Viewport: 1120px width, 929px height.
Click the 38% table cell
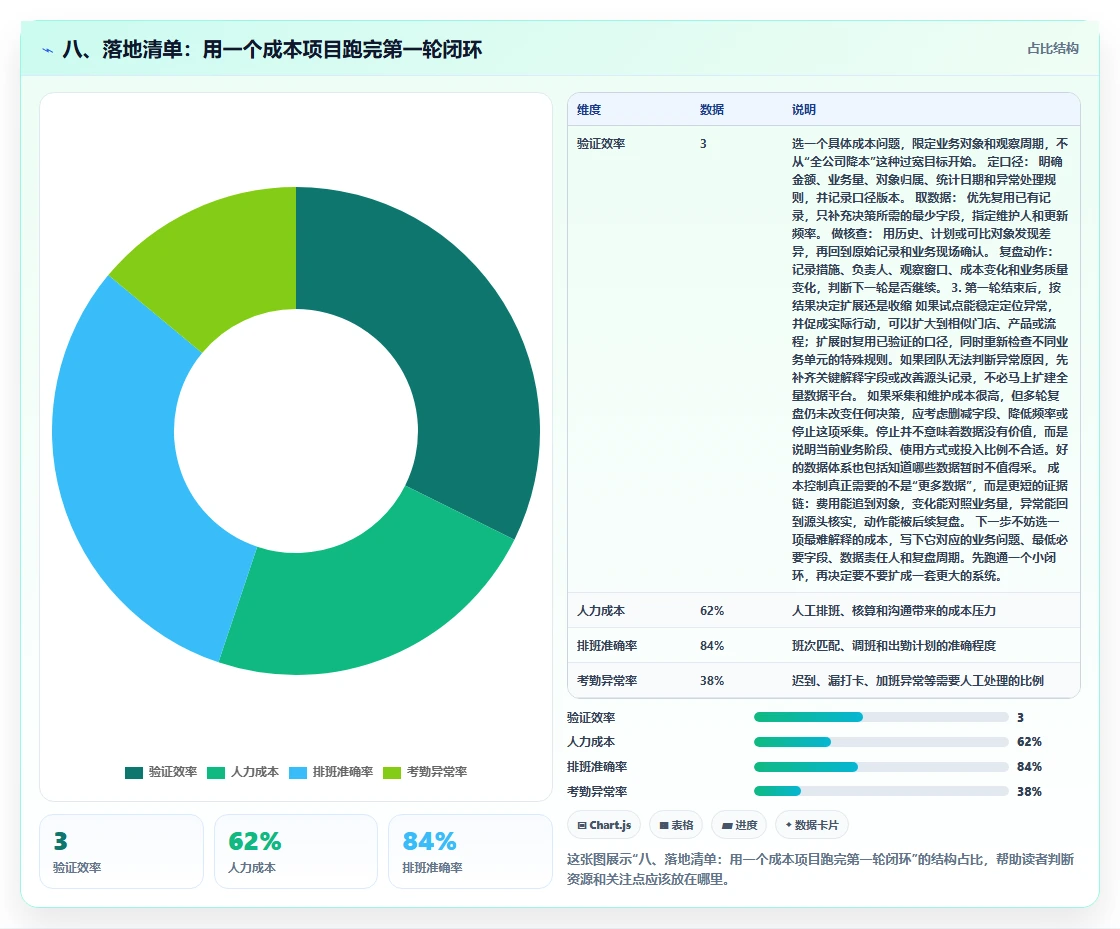point(711,681)
